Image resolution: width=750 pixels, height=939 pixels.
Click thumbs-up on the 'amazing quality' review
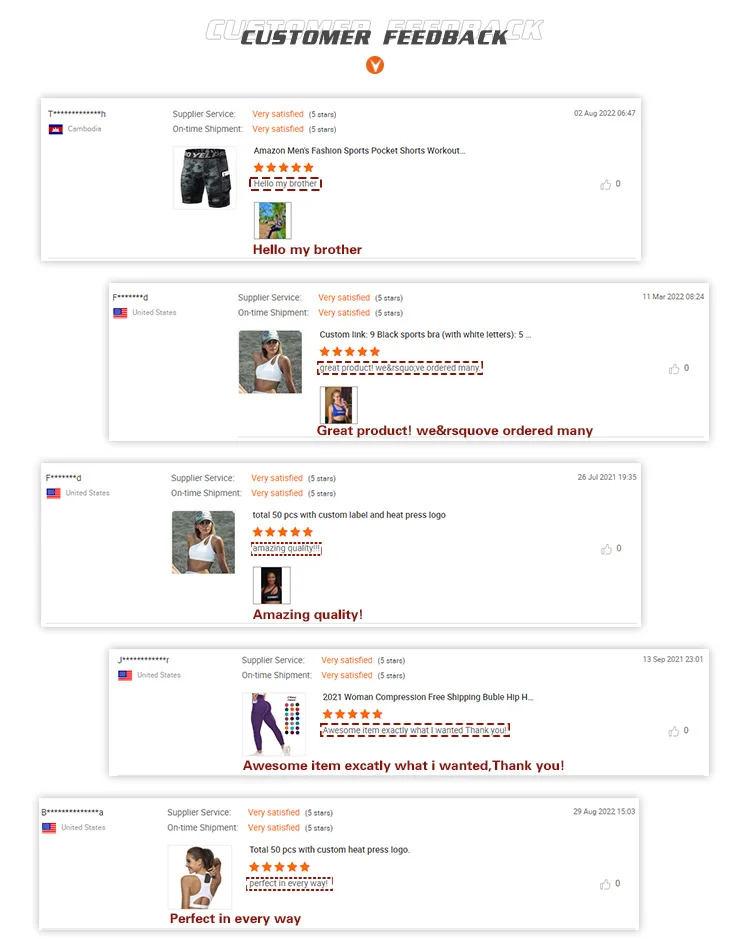pos(606,549)
